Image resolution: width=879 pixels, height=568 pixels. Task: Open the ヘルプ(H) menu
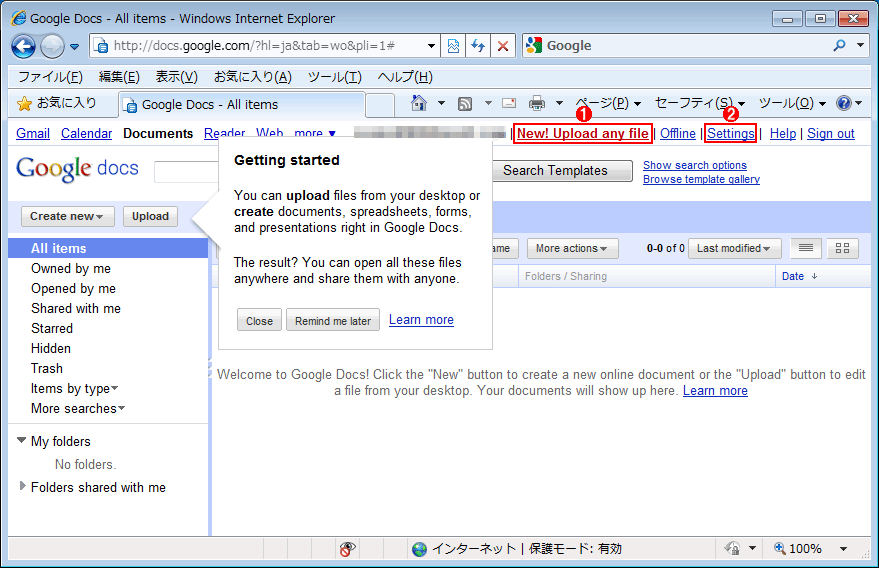[405, 77]
